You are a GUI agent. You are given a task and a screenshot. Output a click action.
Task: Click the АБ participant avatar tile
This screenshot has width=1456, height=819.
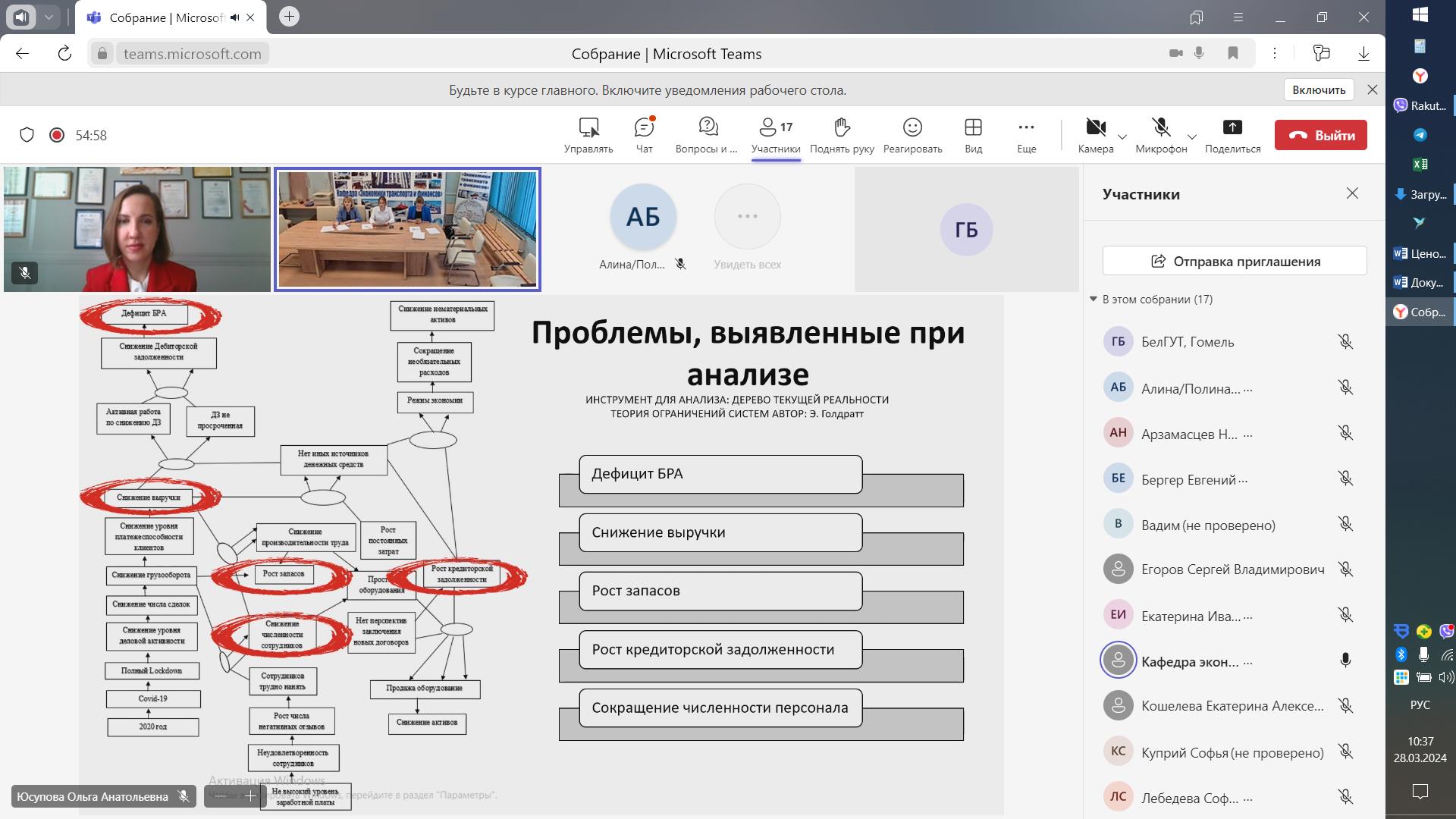pos(643,217)
